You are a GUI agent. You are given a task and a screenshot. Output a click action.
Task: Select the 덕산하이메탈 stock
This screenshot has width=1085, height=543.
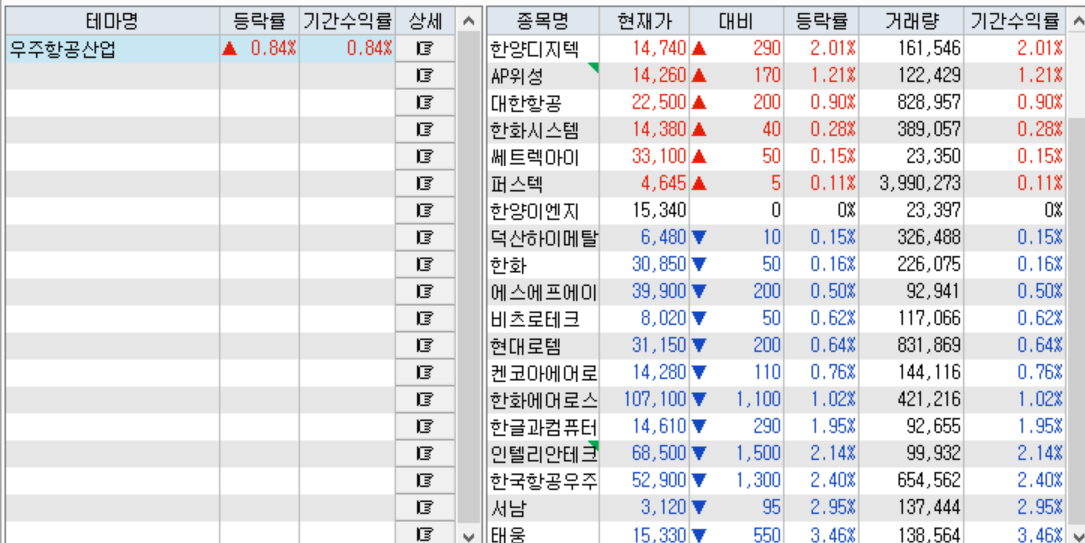click(544, 237)
